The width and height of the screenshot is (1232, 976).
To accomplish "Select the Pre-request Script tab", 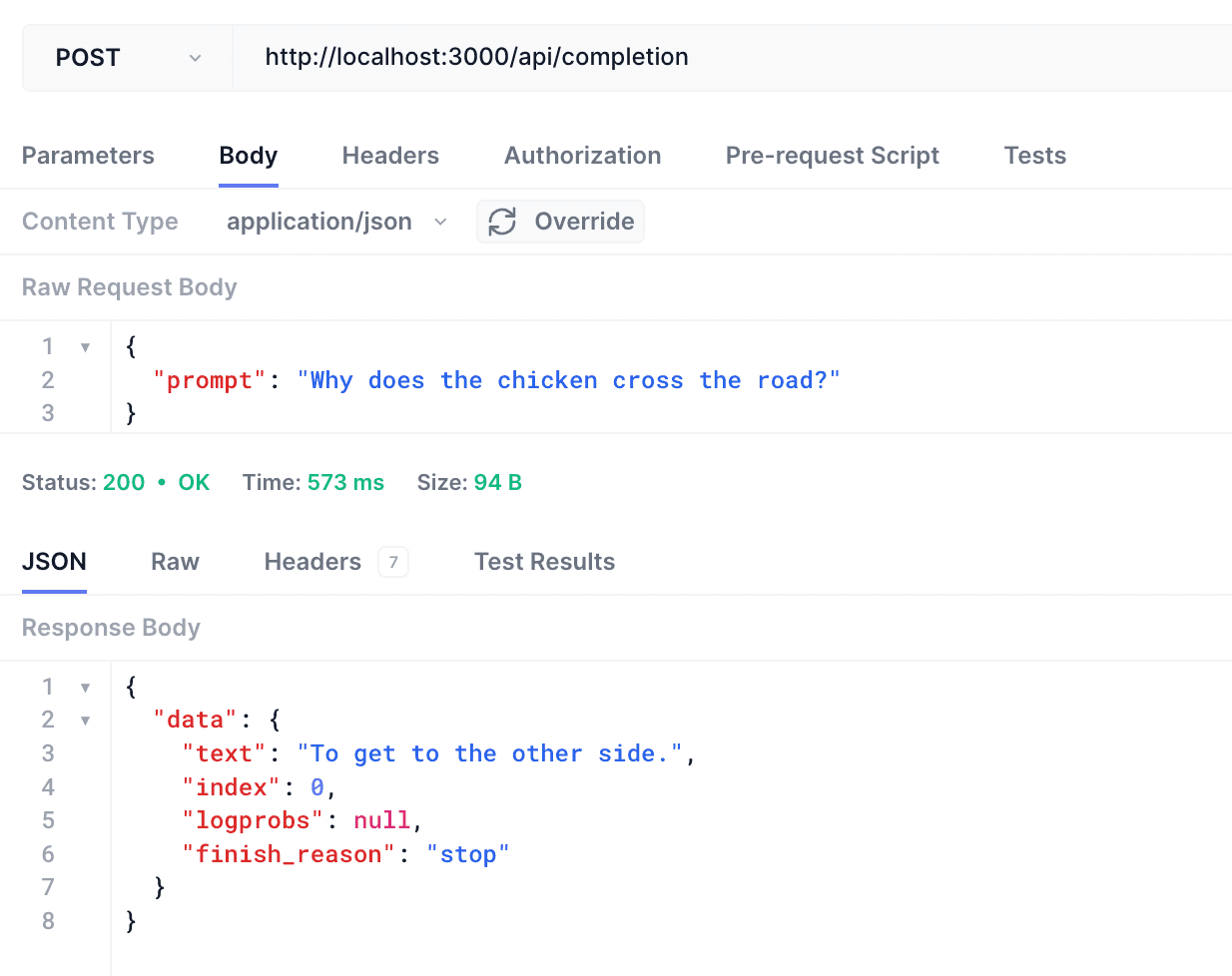I will pyautogui.click(x=832, y=156).
